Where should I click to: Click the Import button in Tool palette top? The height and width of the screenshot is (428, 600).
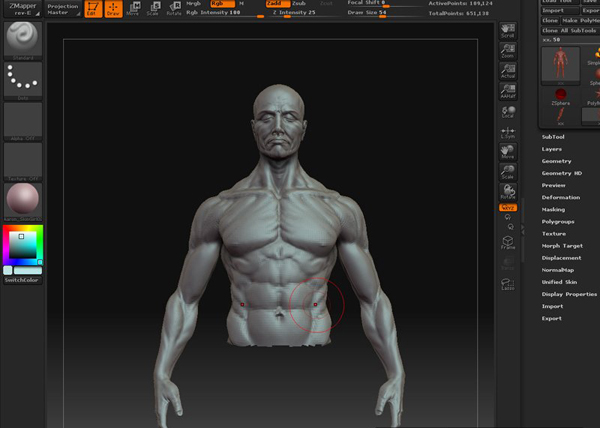[x=560, y=11]
